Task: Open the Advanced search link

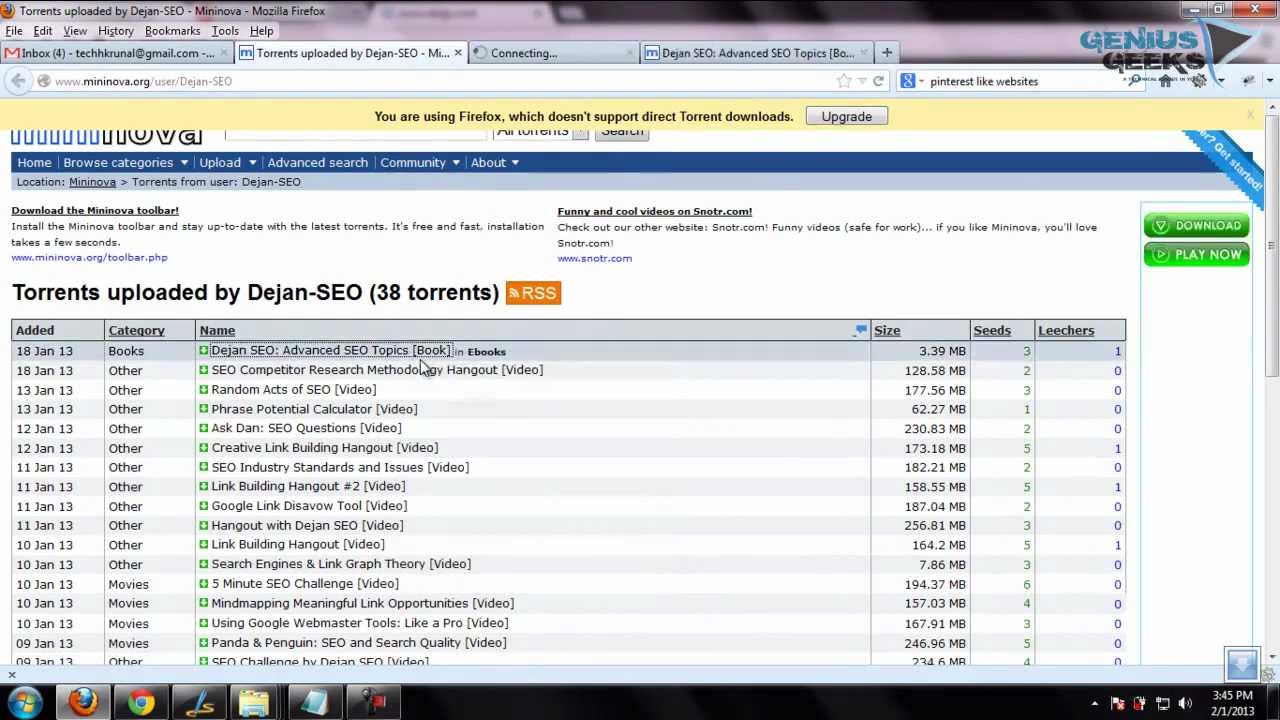Action: [x=317, y=162]
